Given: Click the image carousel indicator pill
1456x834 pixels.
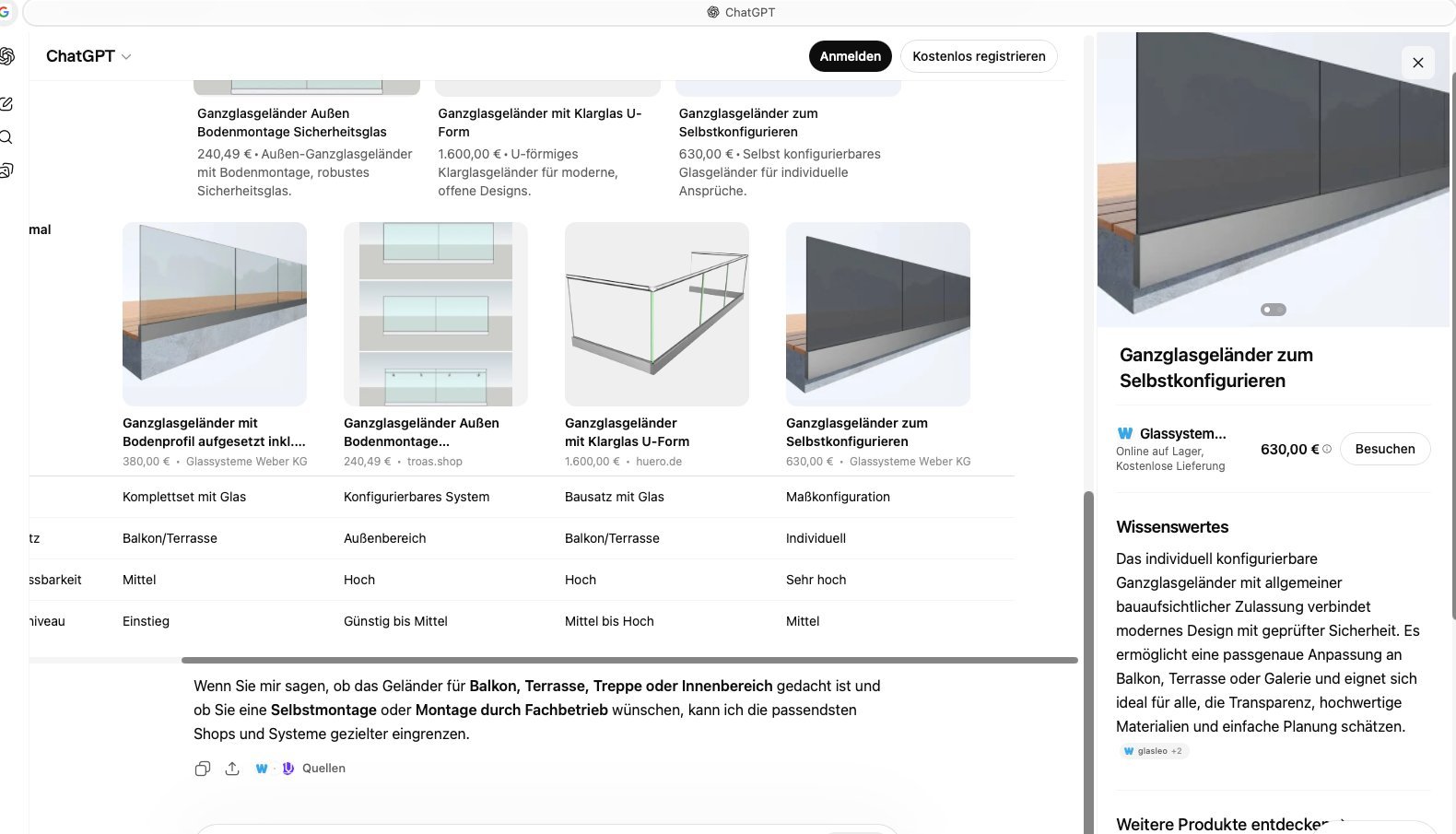Looking at the screenshot, I should (x=1273, y=310).
